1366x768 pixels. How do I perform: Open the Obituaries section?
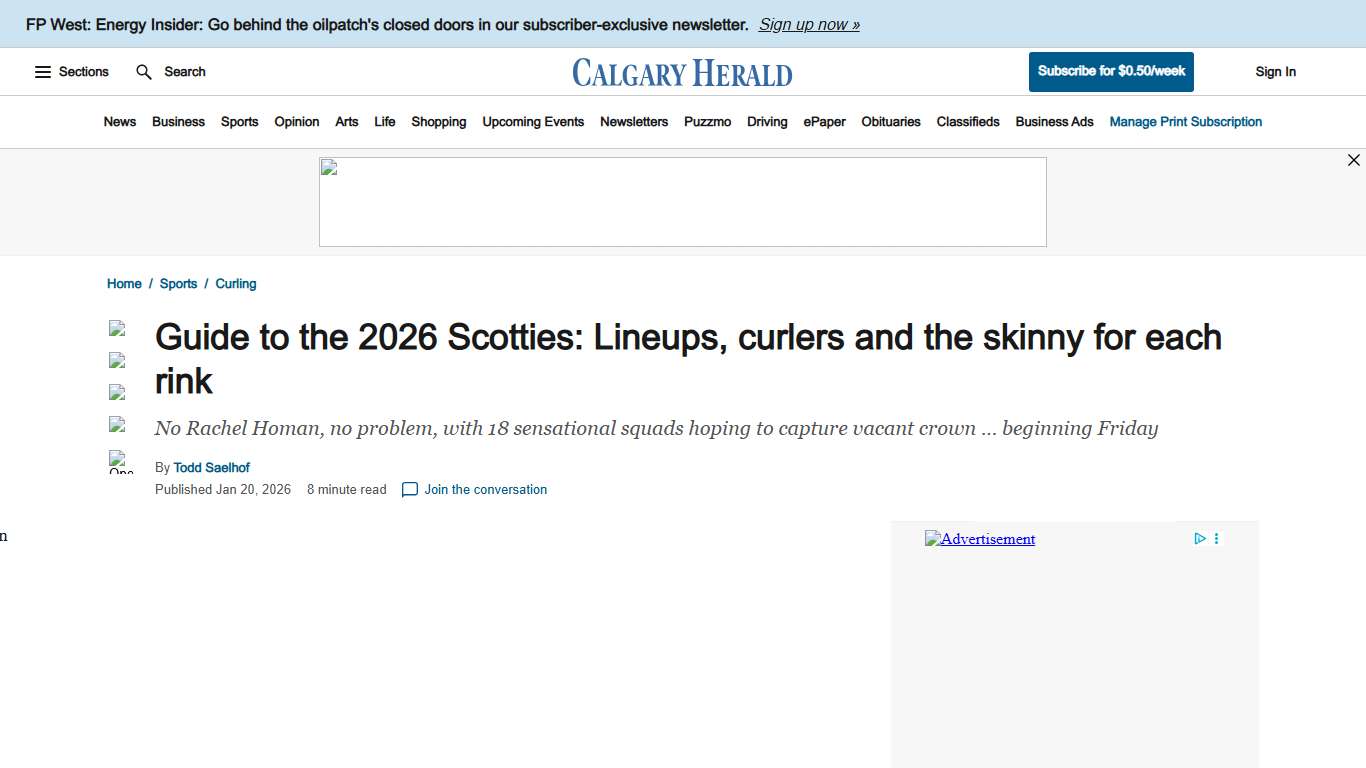click(890, 121)
